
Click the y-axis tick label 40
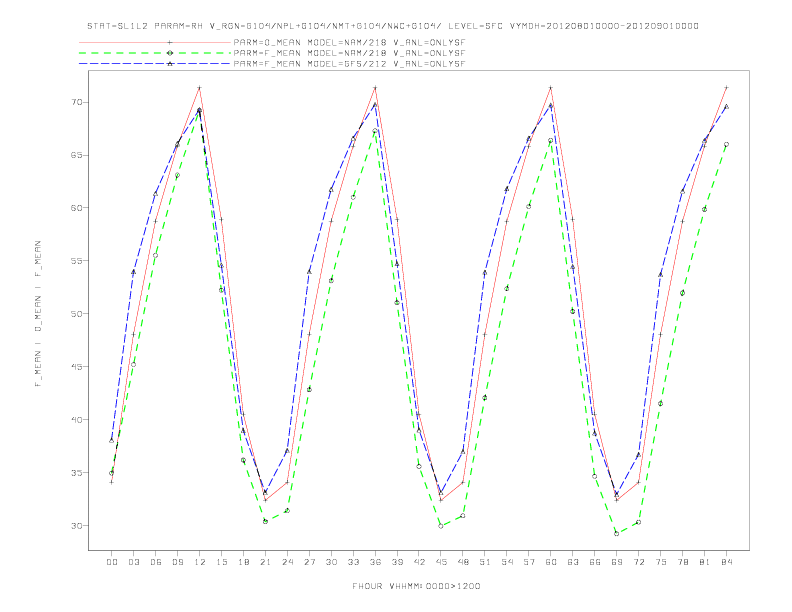coord(76,419)
